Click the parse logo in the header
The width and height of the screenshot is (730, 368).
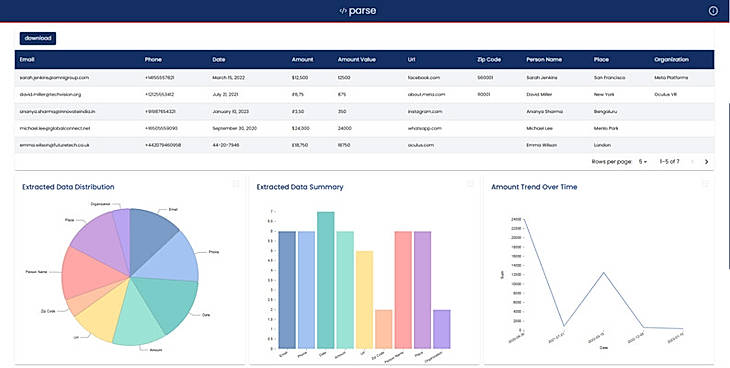pyautogui.click(x=358, y=11)
